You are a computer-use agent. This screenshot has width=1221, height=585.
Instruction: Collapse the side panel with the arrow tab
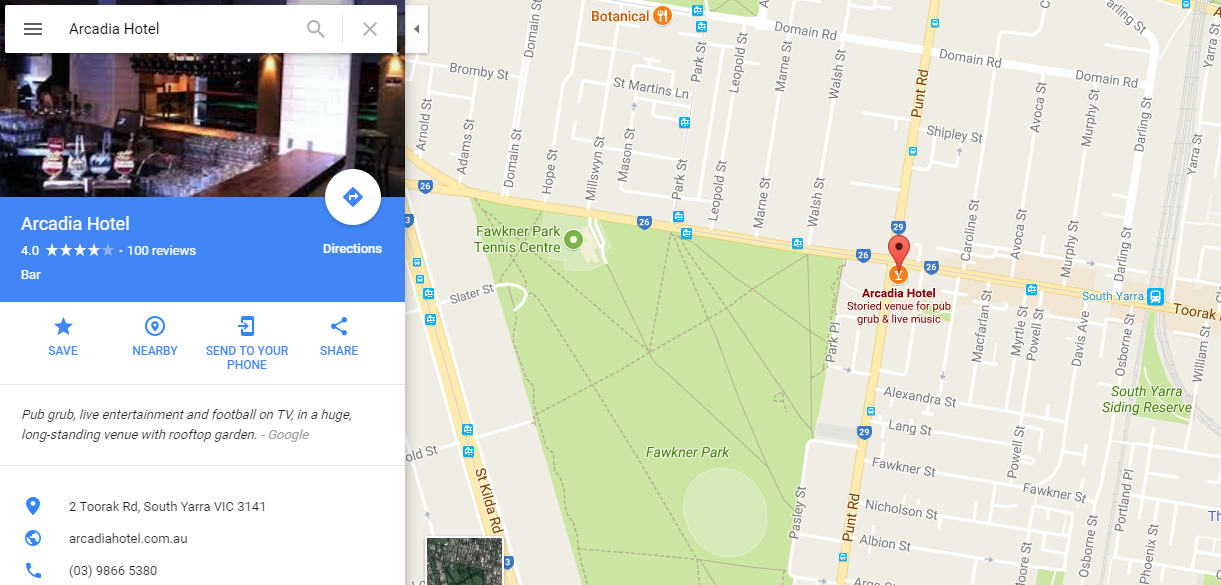[x=416, y=29]
